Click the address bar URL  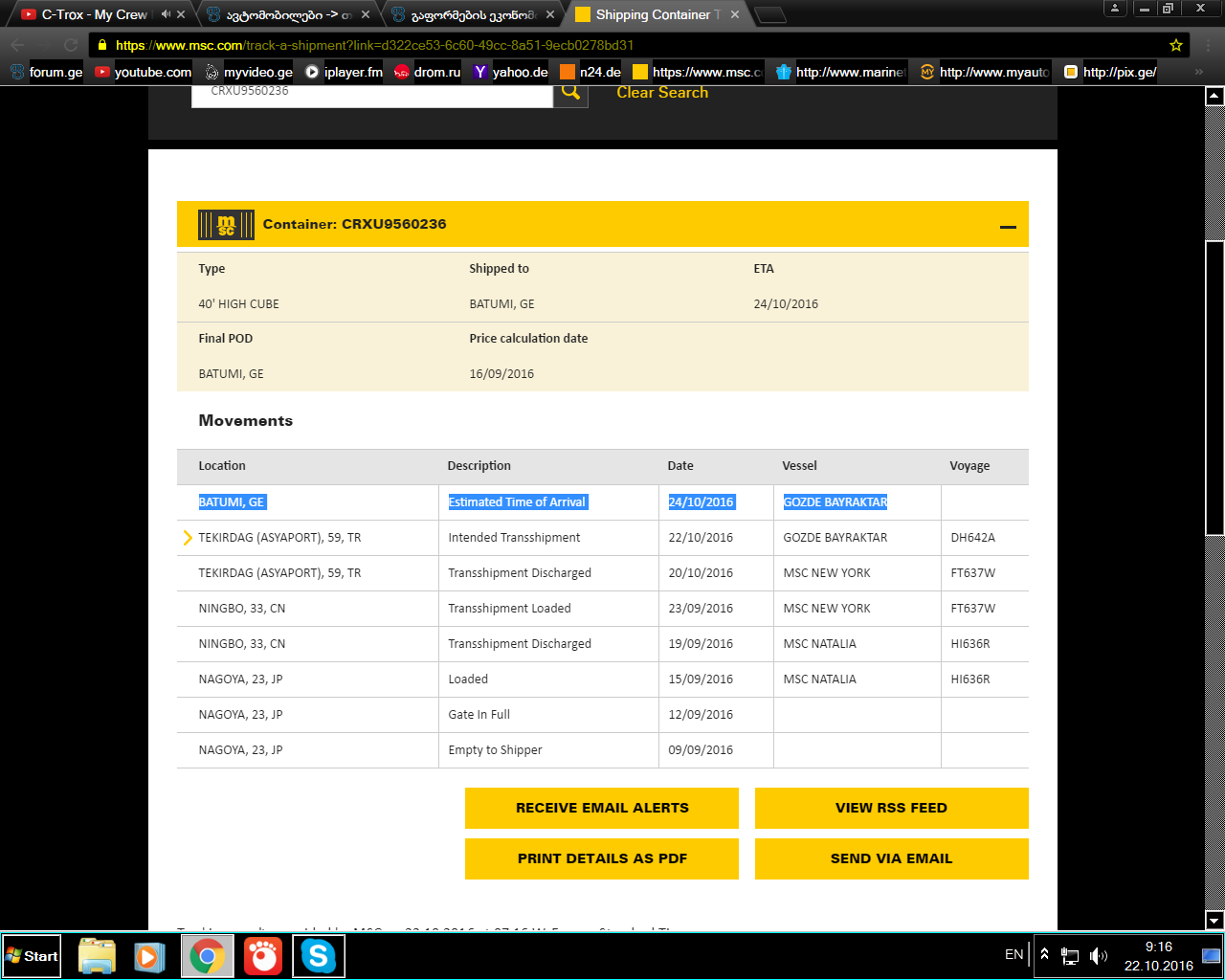point(374,45)
